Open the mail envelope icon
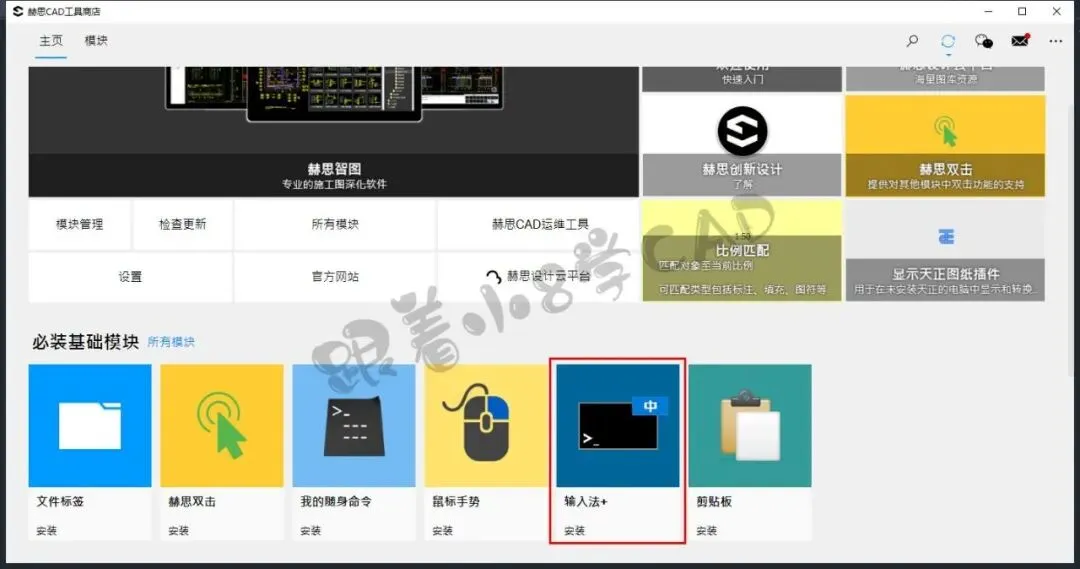Screen dimensions: 1080x569 (1020, 41)
